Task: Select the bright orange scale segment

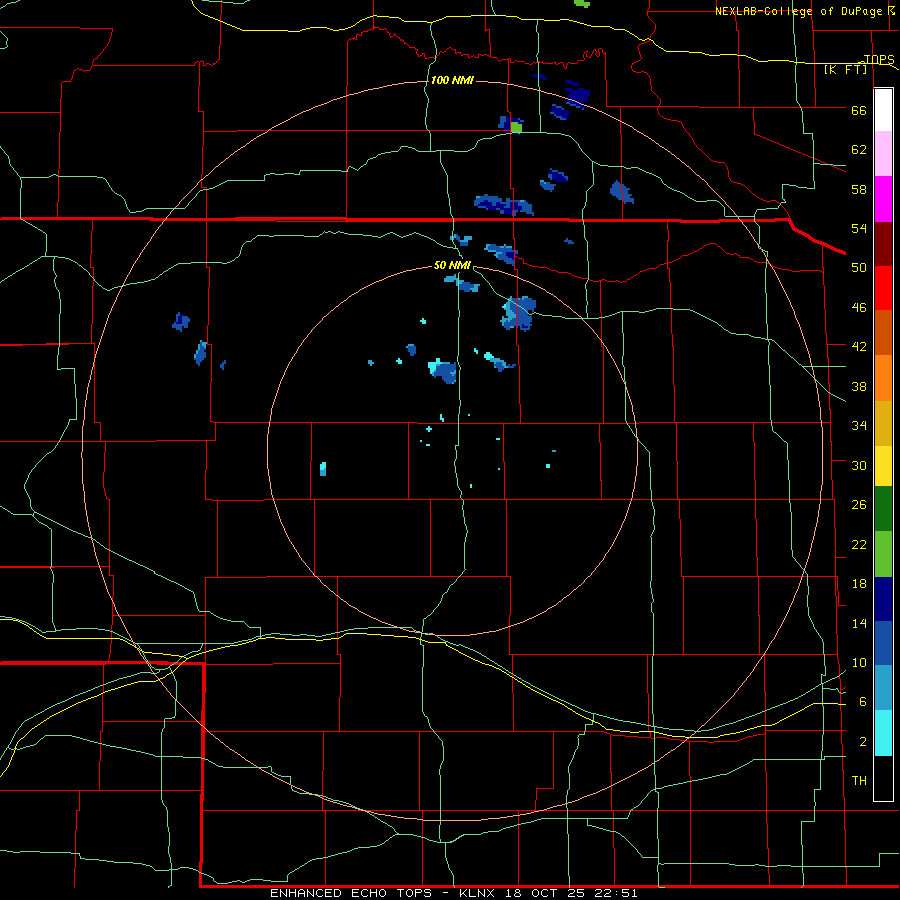Action: [883, 378]
